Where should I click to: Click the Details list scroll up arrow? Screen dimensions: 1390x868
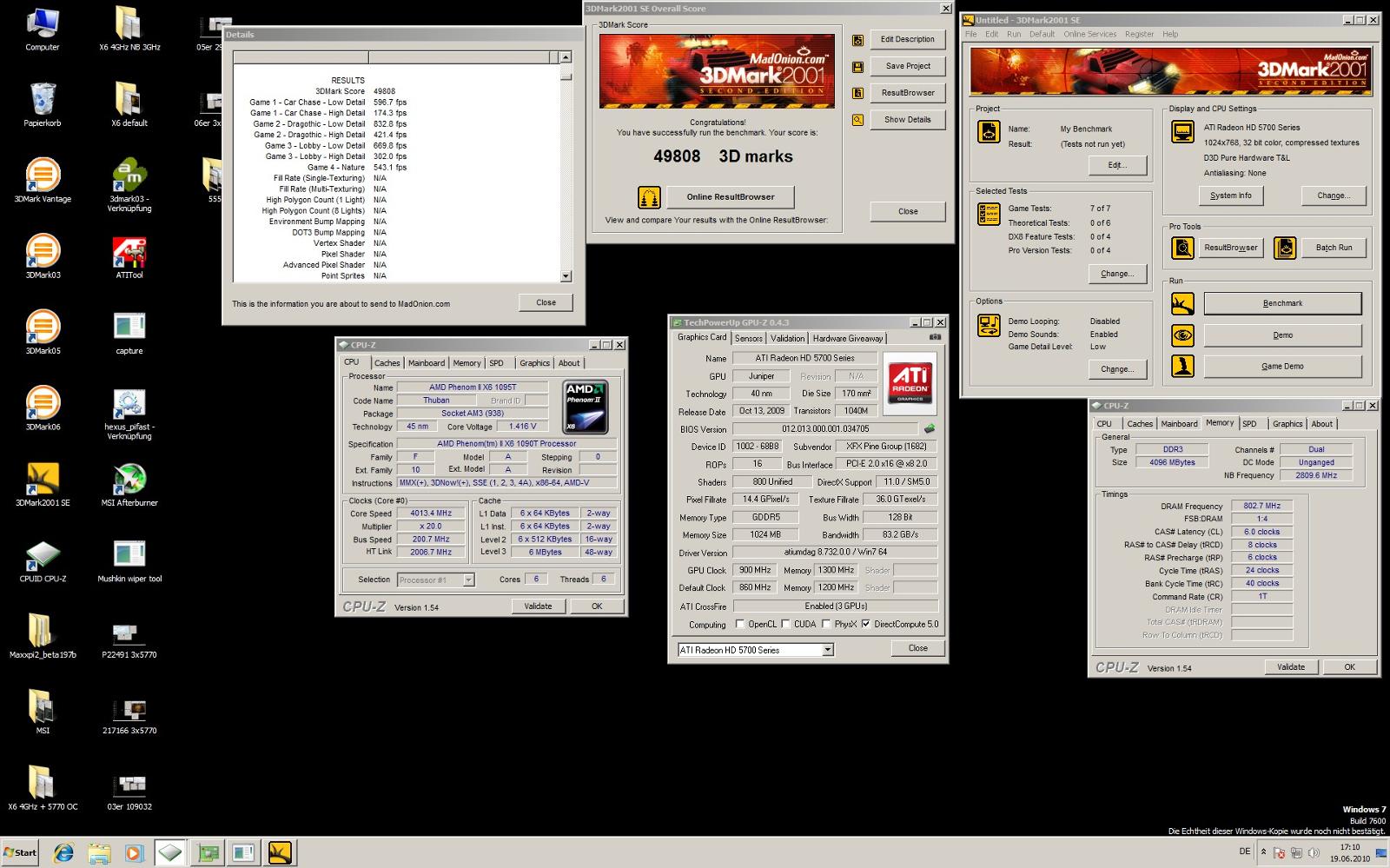coord(566,57)
